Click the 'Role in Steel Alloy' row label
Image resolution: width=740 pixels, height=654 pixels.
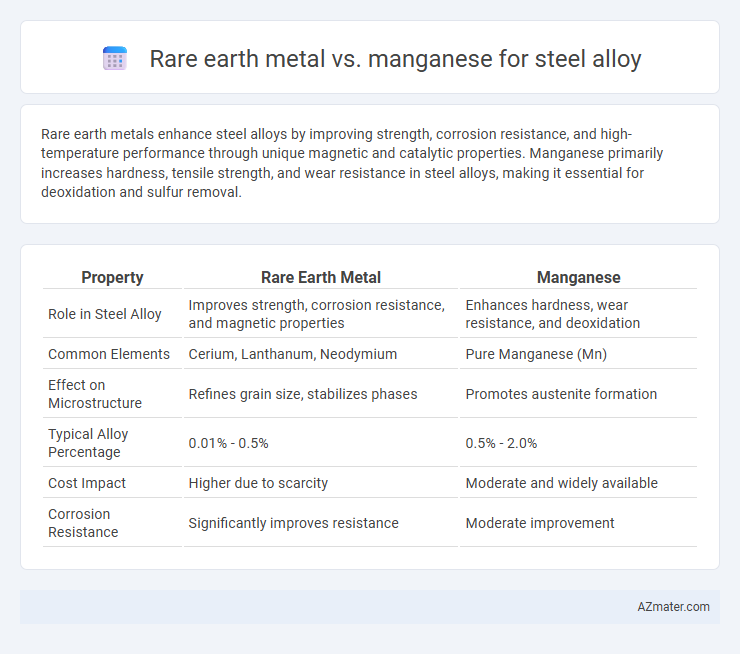click(x=105, y=314)
